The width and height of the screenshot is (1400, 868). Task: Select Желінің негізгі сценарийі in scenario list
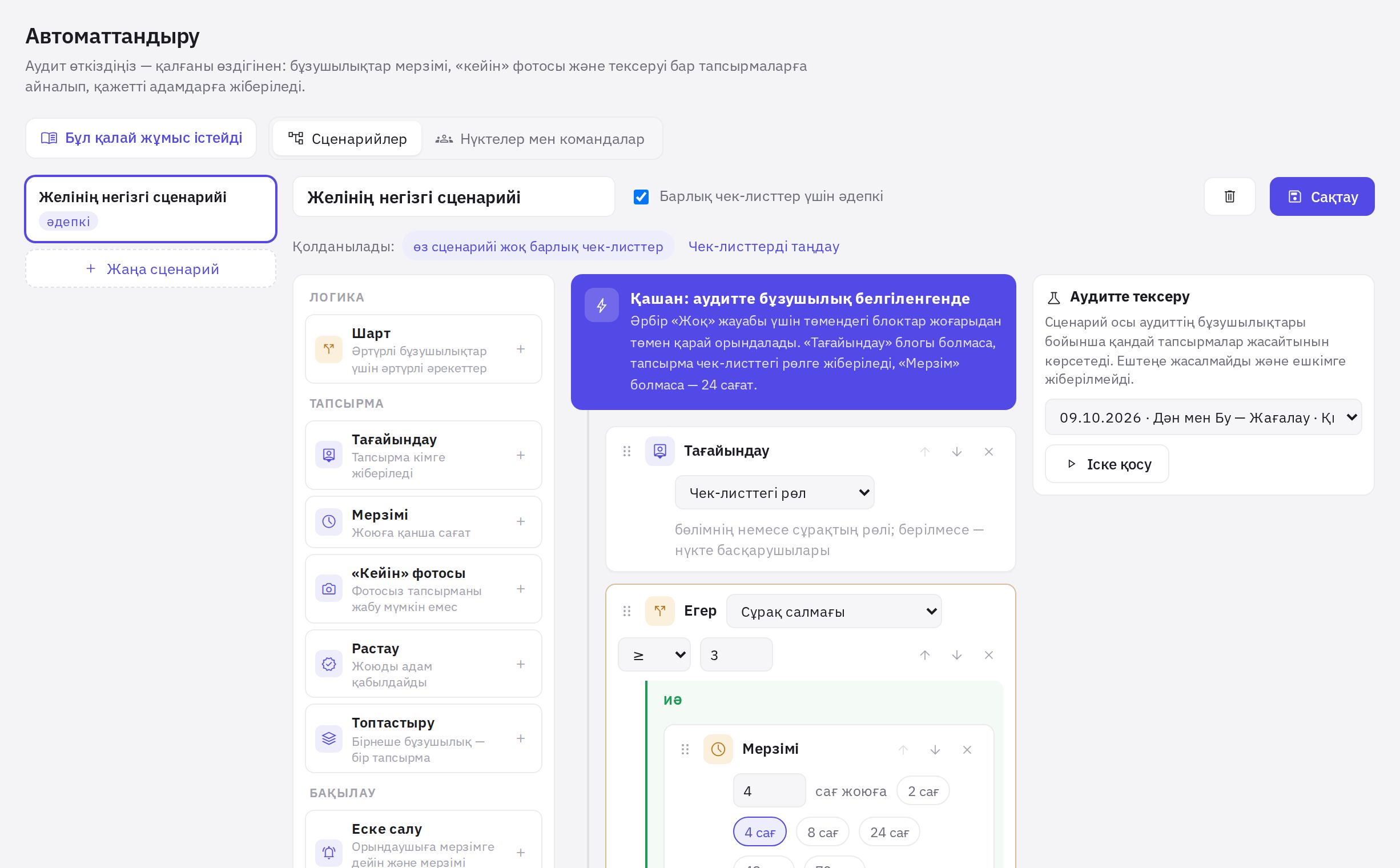click(x=150, y=209)
